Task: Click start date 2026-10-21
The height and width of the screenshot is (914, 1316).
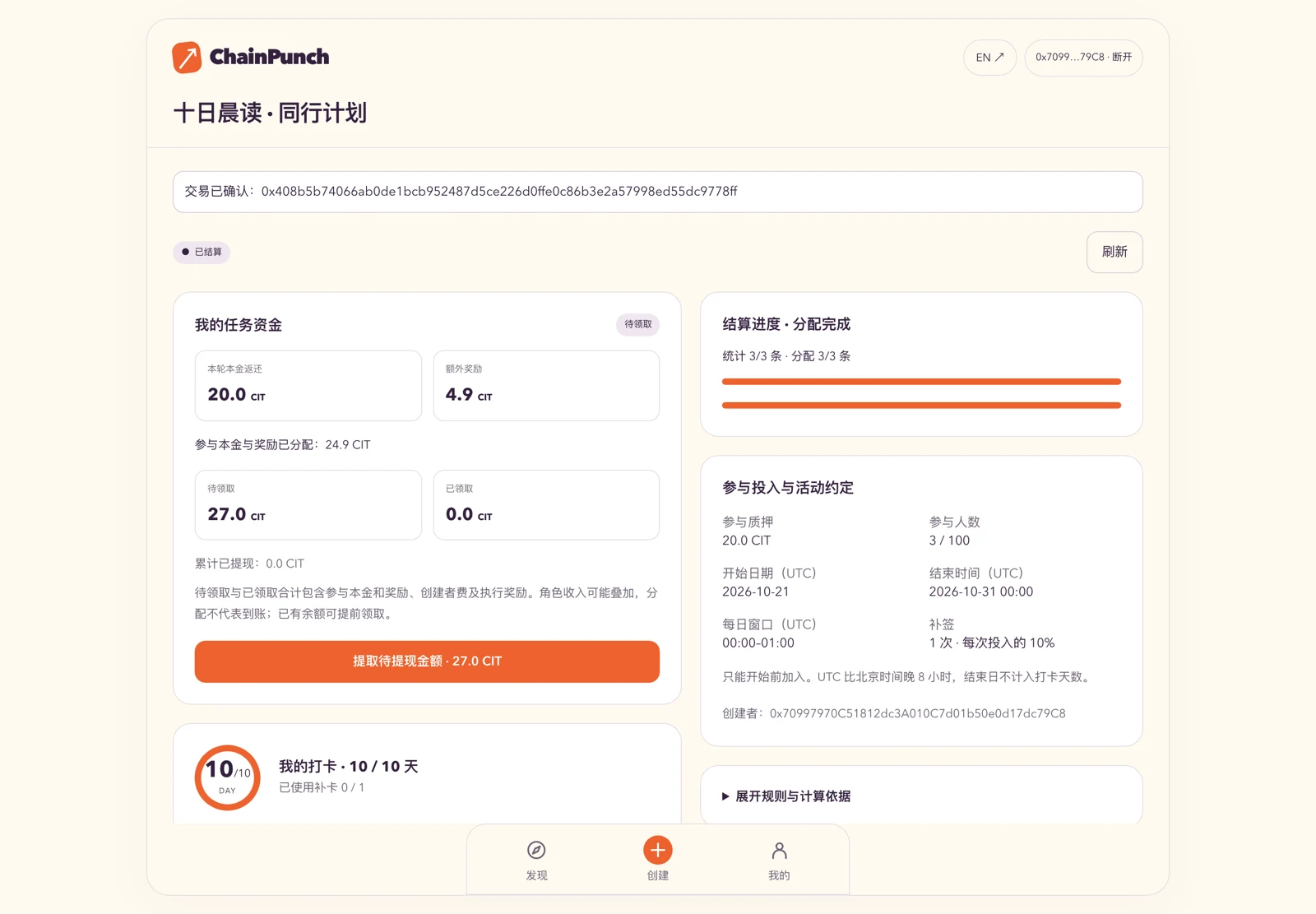Action: pos(755,592)
